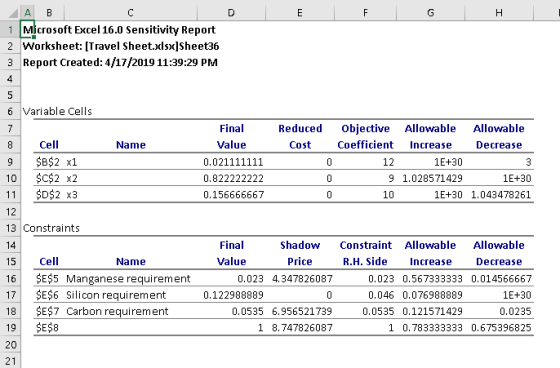Click the 'Worksheet: [Travel Sheet.xlsx]Sheet36' cell
This screenshot has height=368, width=560.
tap(121, 46)
